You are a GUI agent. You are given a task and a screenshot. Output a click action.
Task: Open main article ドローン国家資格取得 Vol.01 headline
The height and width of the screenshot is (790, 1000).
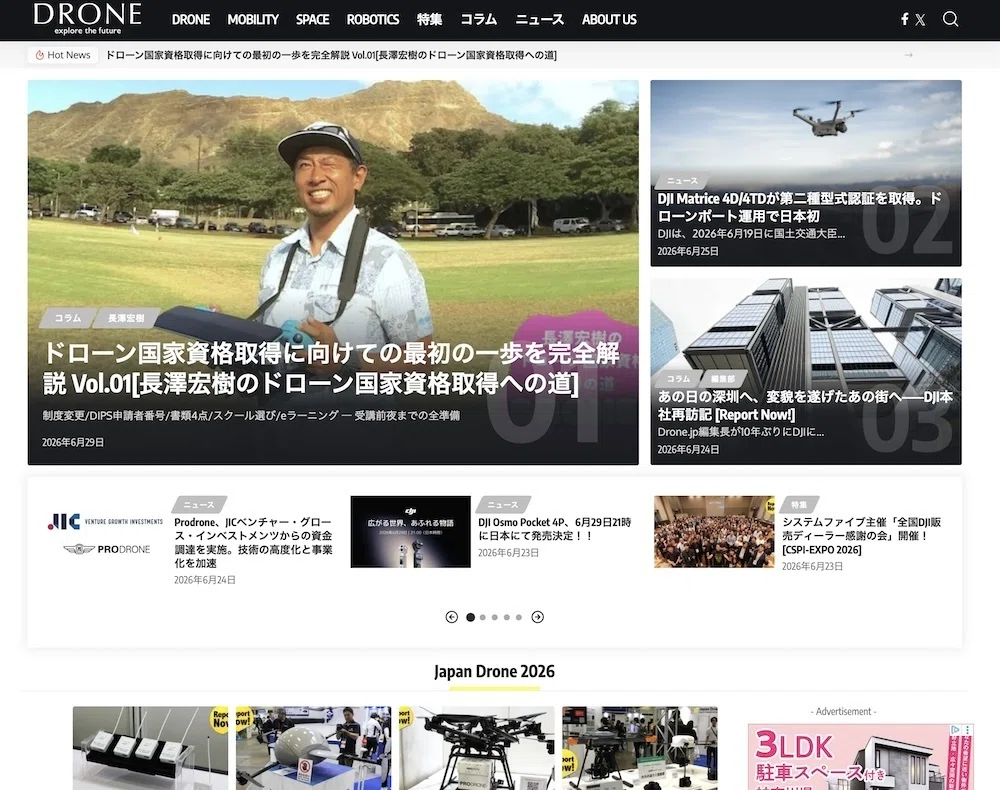(x=331, y=368)
